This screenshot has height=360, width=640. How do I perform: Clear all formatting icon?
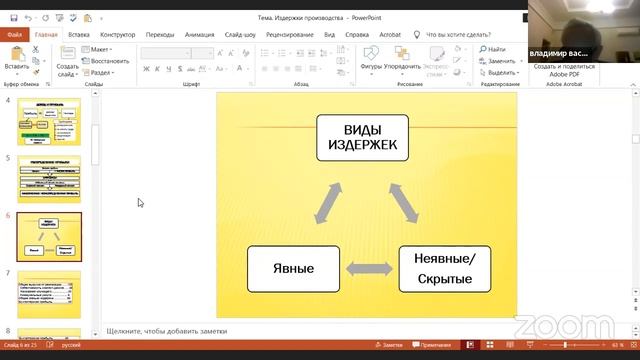pos(246,53)
